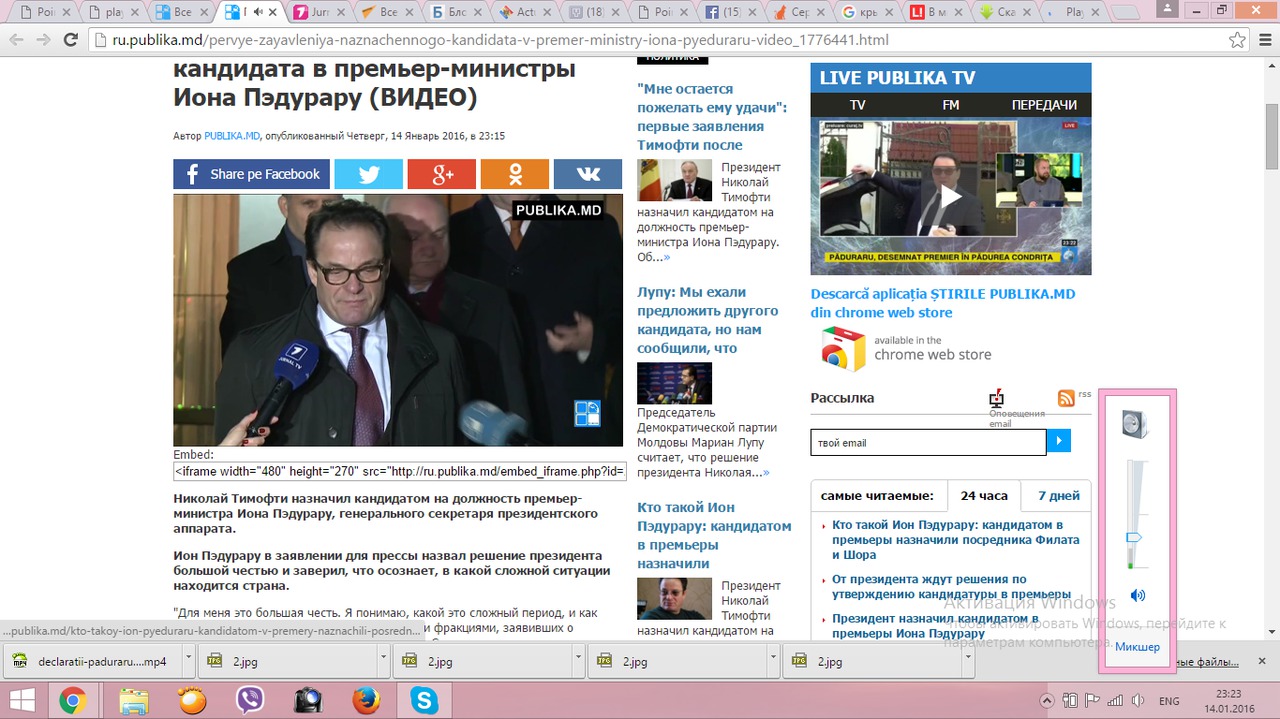Submit the newsletter email with arrow button
The image size is (1280, 719).
click(1059, 441)
